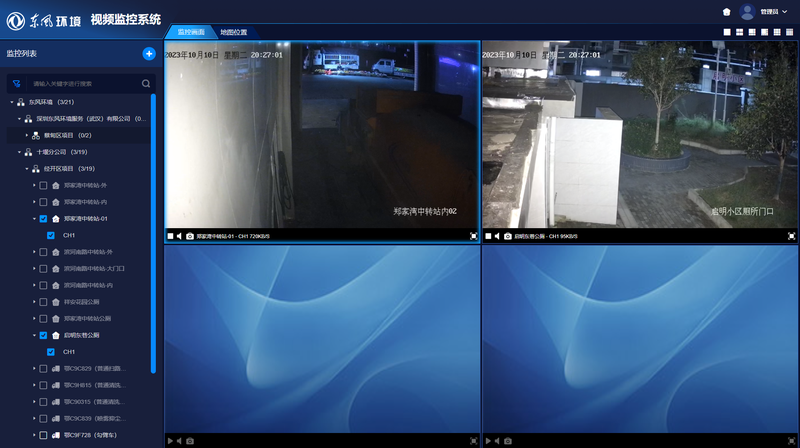800x448 pixels.
Task: Collapse the 东风环境 (3/21) root node
Action: pos(12,102)
